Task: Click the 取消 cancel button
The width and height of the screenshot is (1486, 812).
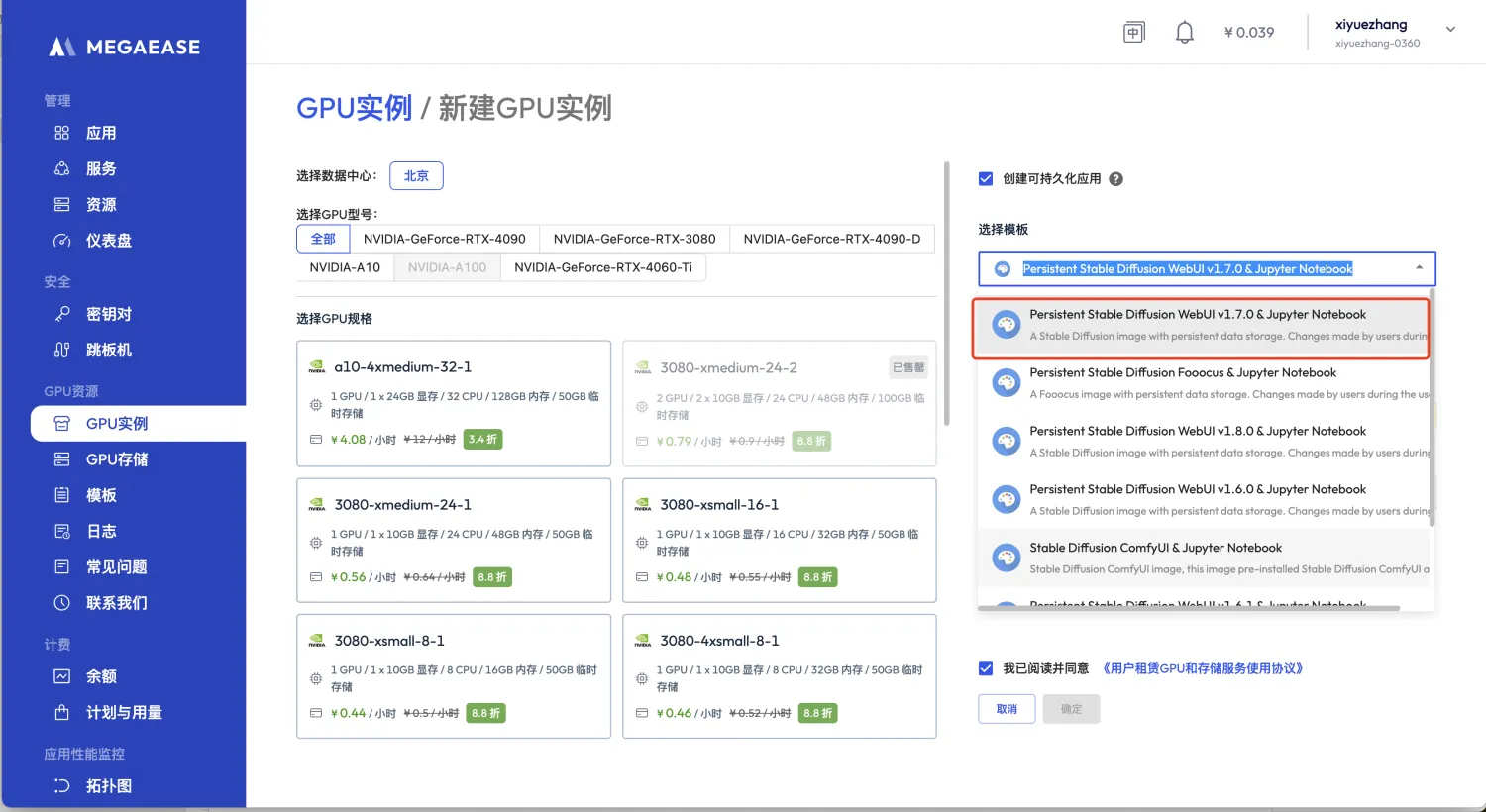Action: point(1007,709)
